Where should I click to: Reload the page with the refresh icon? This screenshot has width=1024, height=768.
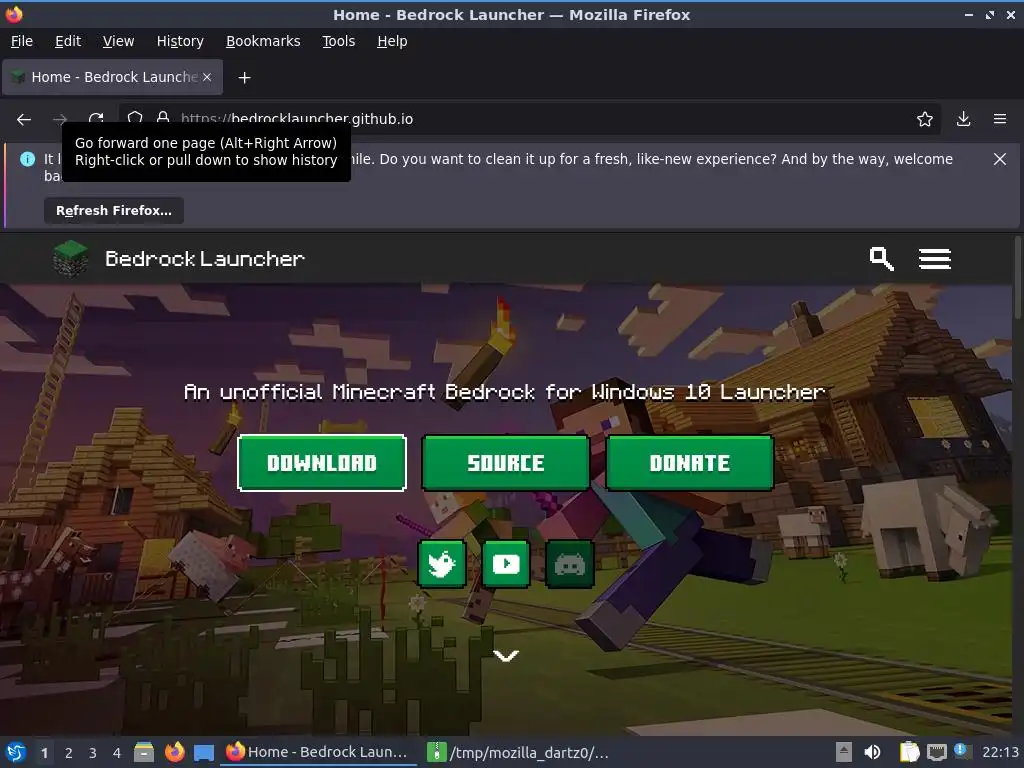(96, 118)
